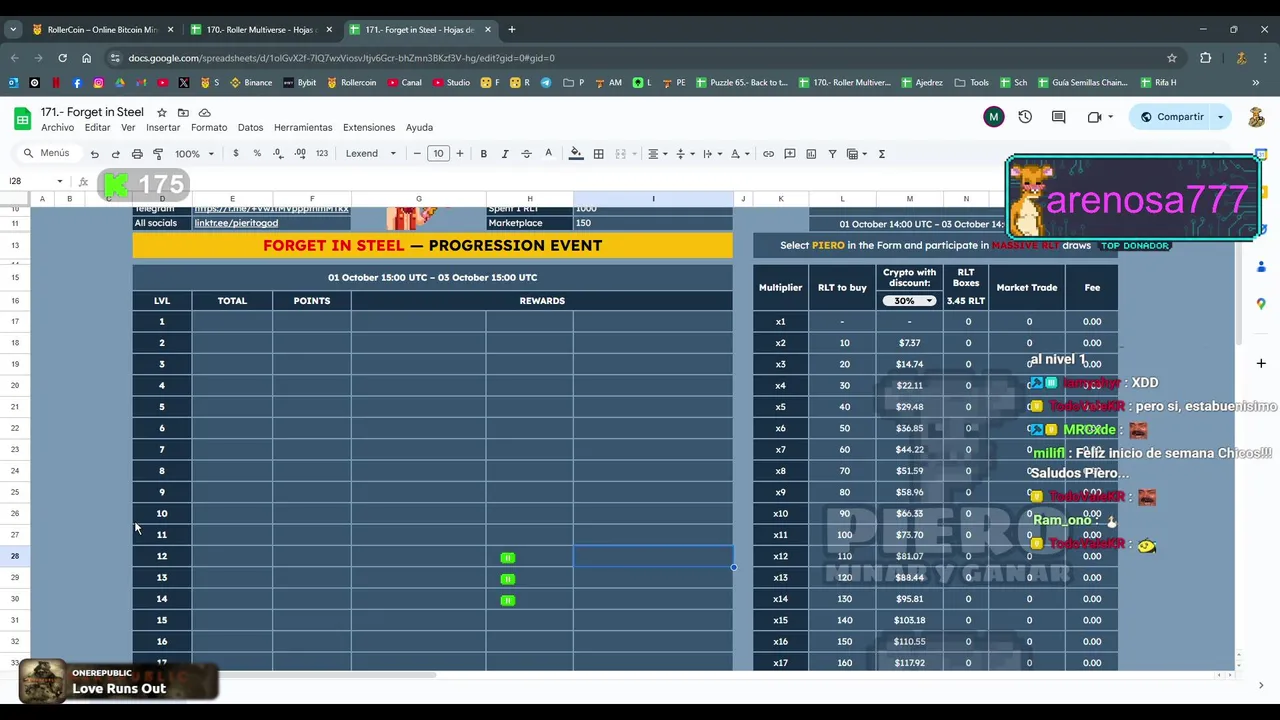1280x720 pixels.
Task: Move document using folder icon by title
Action: click(x=184, y=113)
